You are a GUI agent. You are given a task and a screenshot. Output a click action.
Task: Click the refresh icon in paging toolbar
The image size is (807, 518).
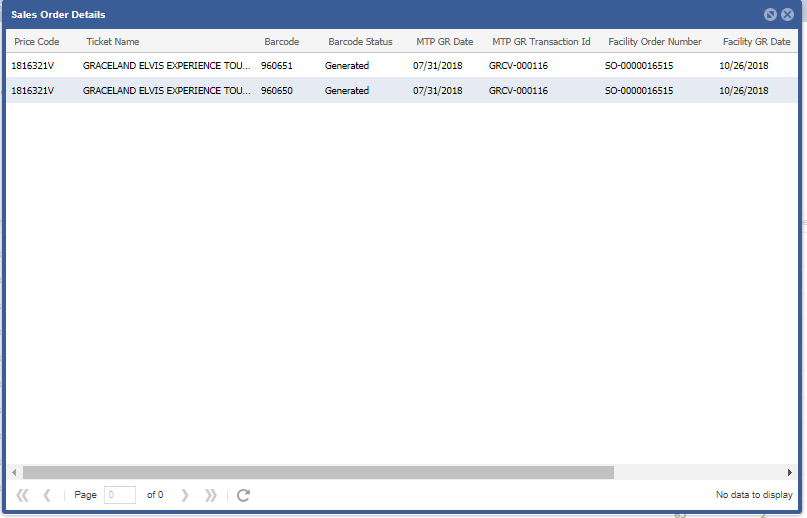coord(243,495)
